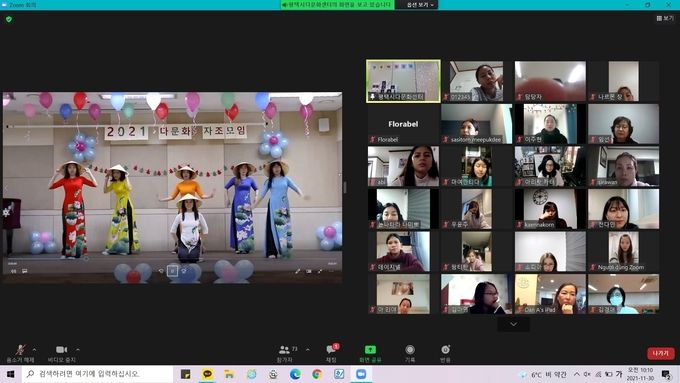Image resolution: width=680 pixels, height=383 pixels.
Task: Click the play/pause control in shared video
Action: [172, 271]
